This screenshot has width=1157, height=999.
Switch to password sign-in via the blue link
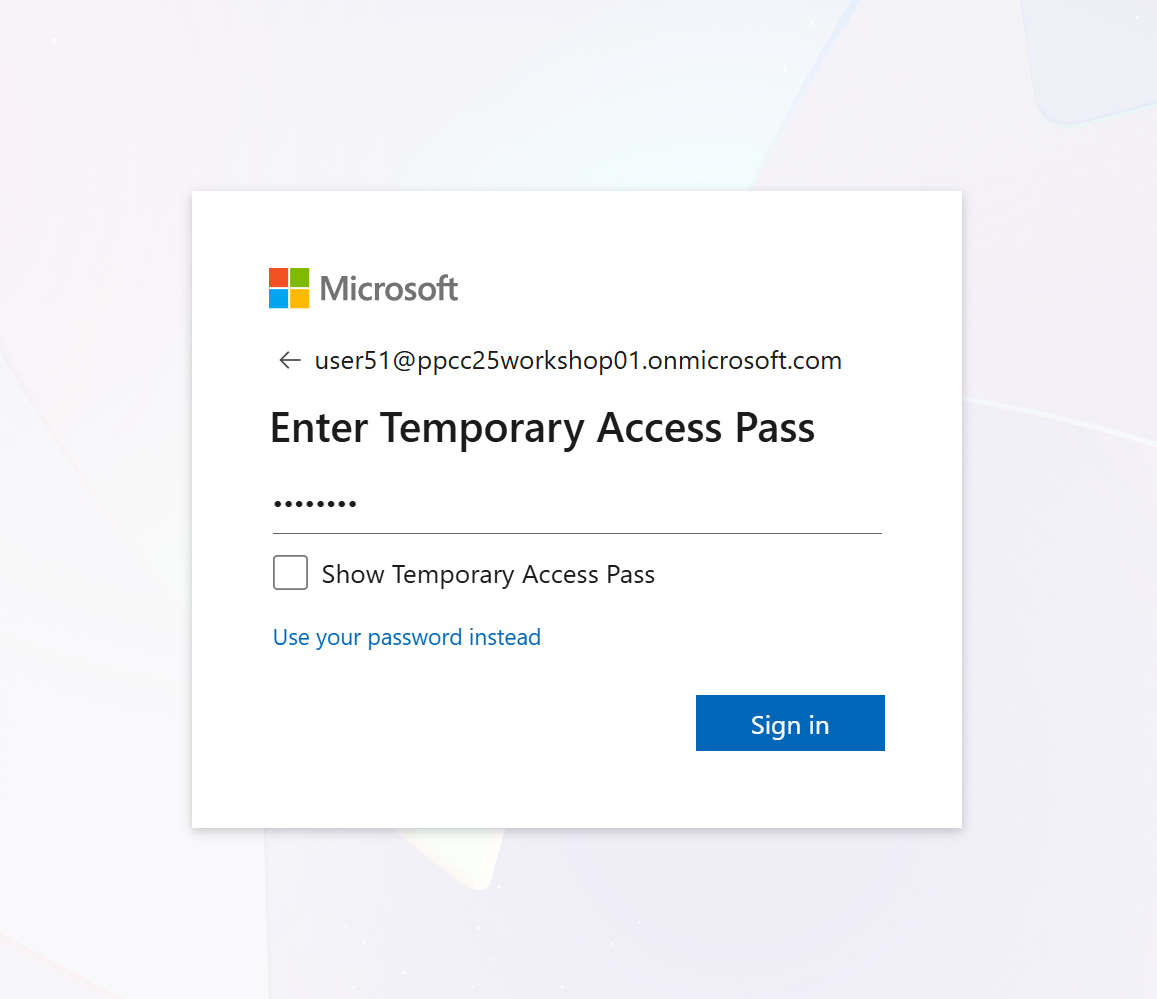[406, 637]
